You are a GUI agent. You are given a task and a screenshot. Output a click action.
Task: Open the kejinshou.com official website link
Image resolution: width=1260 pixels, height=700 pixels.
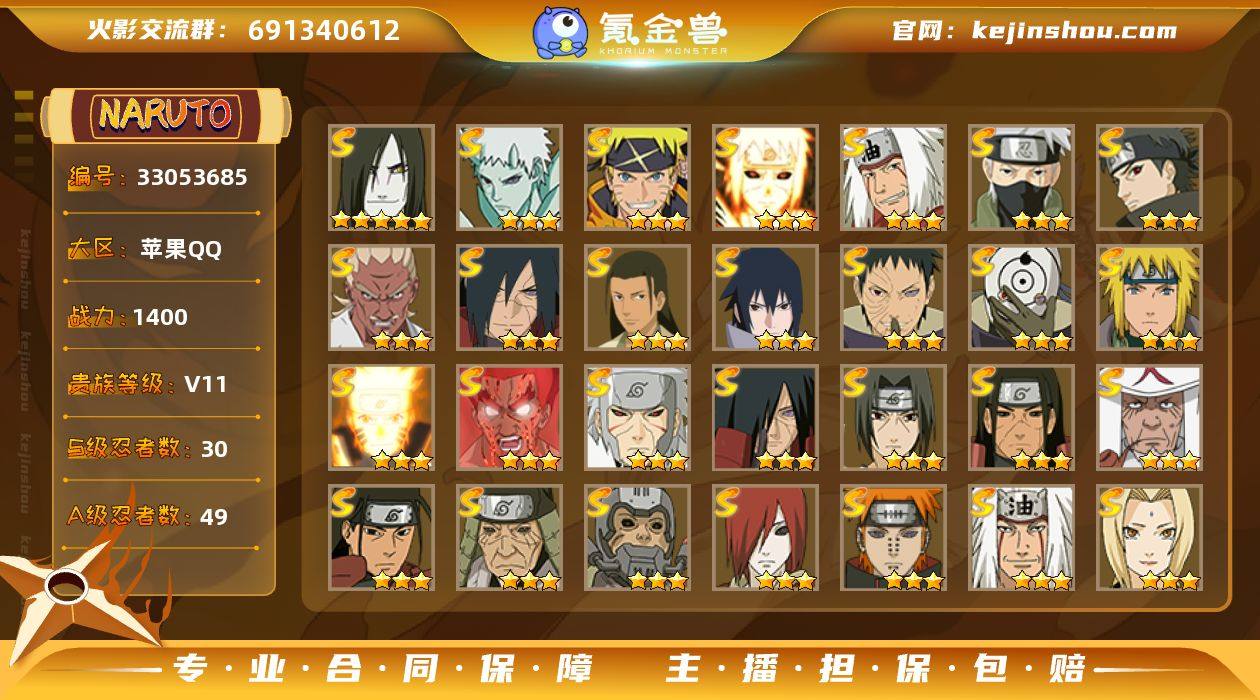(1074, 30)
